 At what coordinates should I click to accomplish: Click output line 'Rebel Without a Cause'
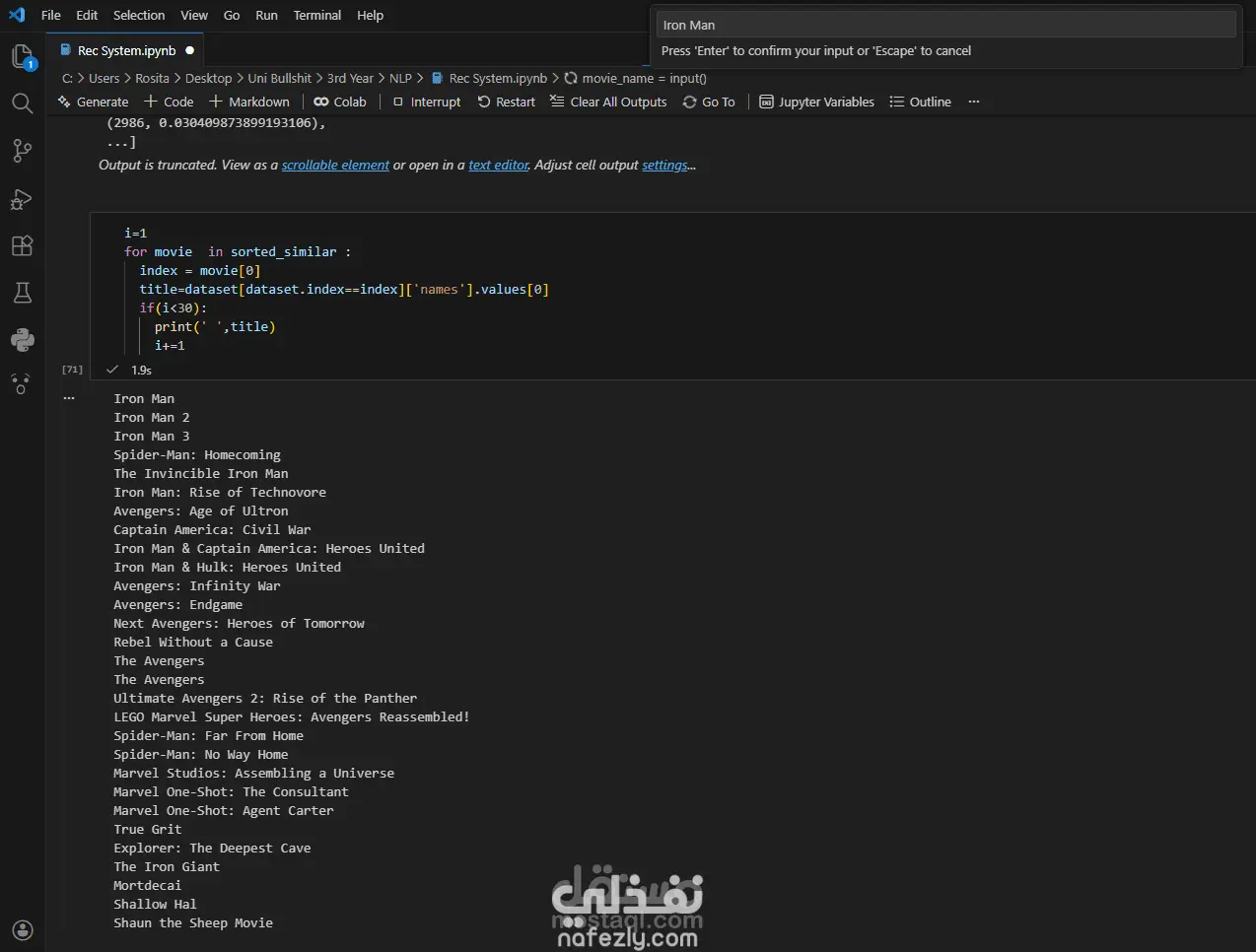193,642
